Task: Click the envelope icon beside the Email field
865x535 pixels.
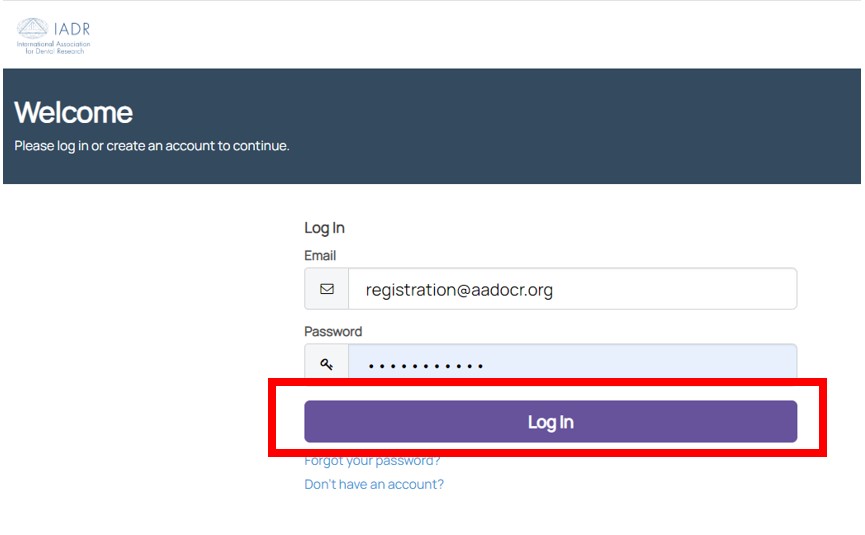Action: point(327,289)
